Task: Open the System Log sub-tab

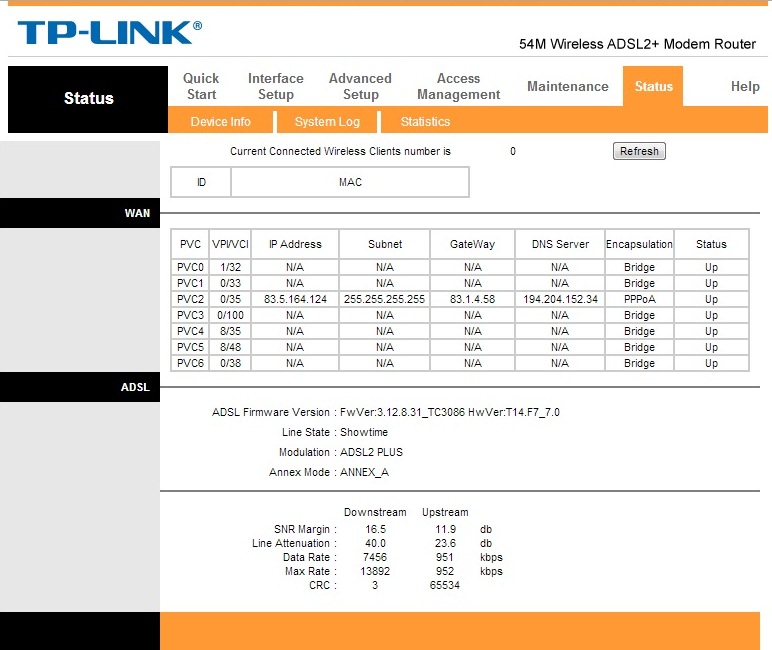Action: coord(327,122)
